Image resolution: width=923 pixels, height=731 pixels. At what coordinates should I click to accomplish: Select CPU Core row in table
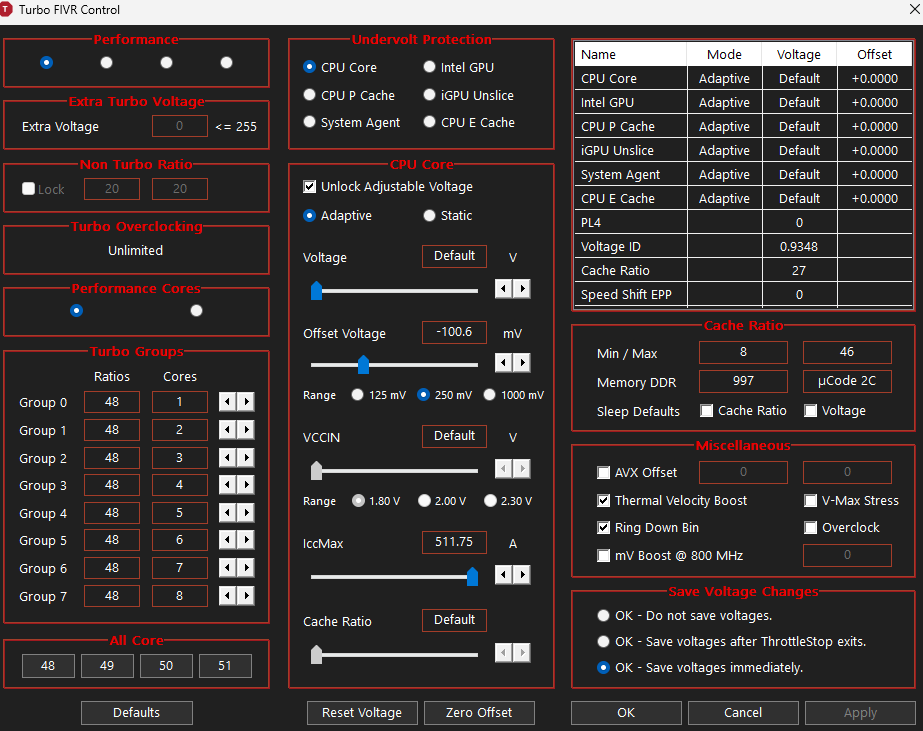[743, 78]
